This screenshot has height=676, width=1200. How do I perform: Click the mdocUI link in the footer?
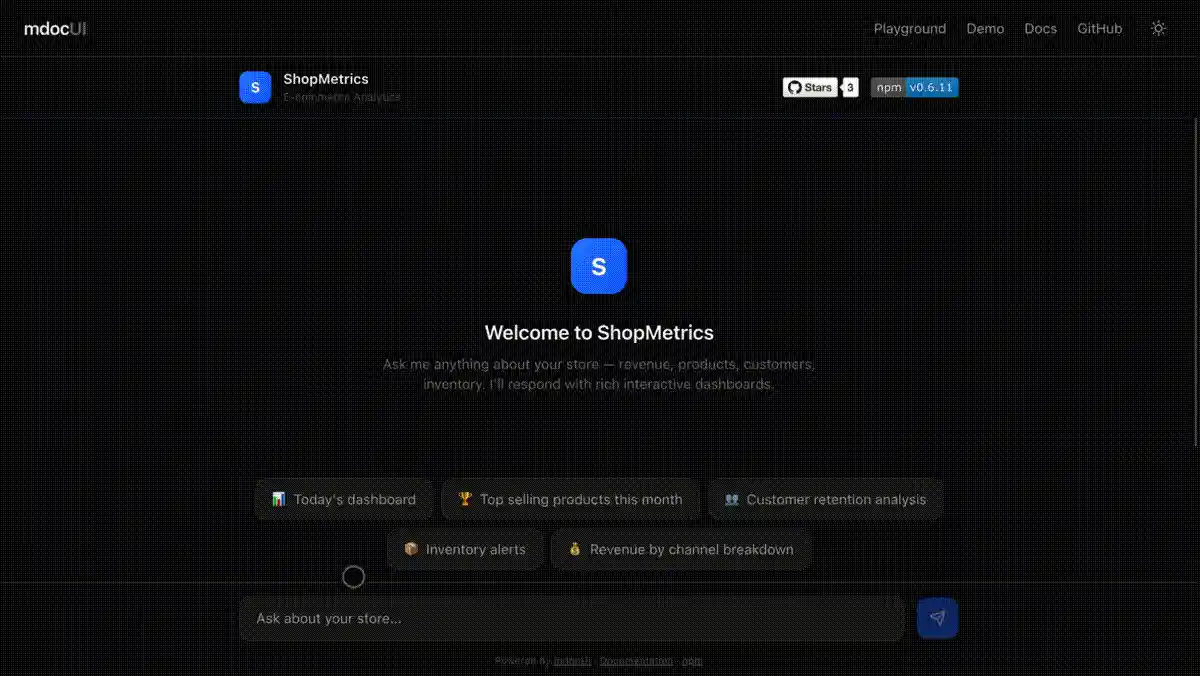click(576, 660)
